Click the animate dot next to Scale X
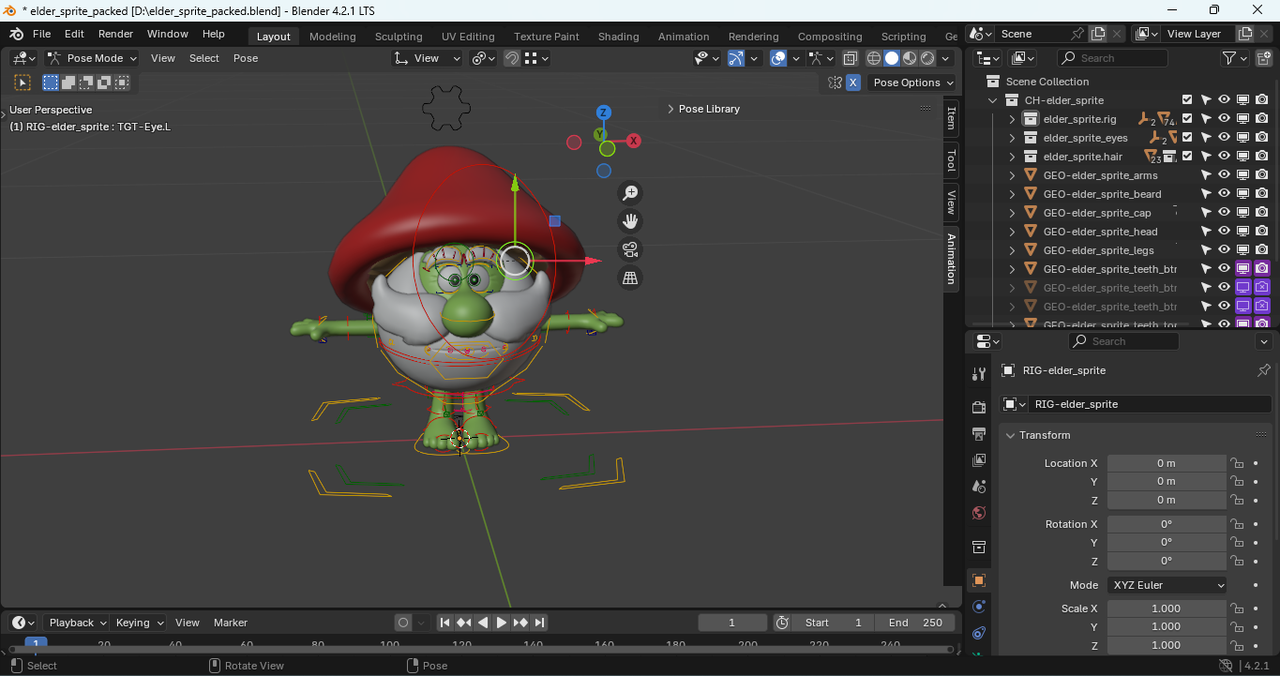 (x=1256, y=608)
